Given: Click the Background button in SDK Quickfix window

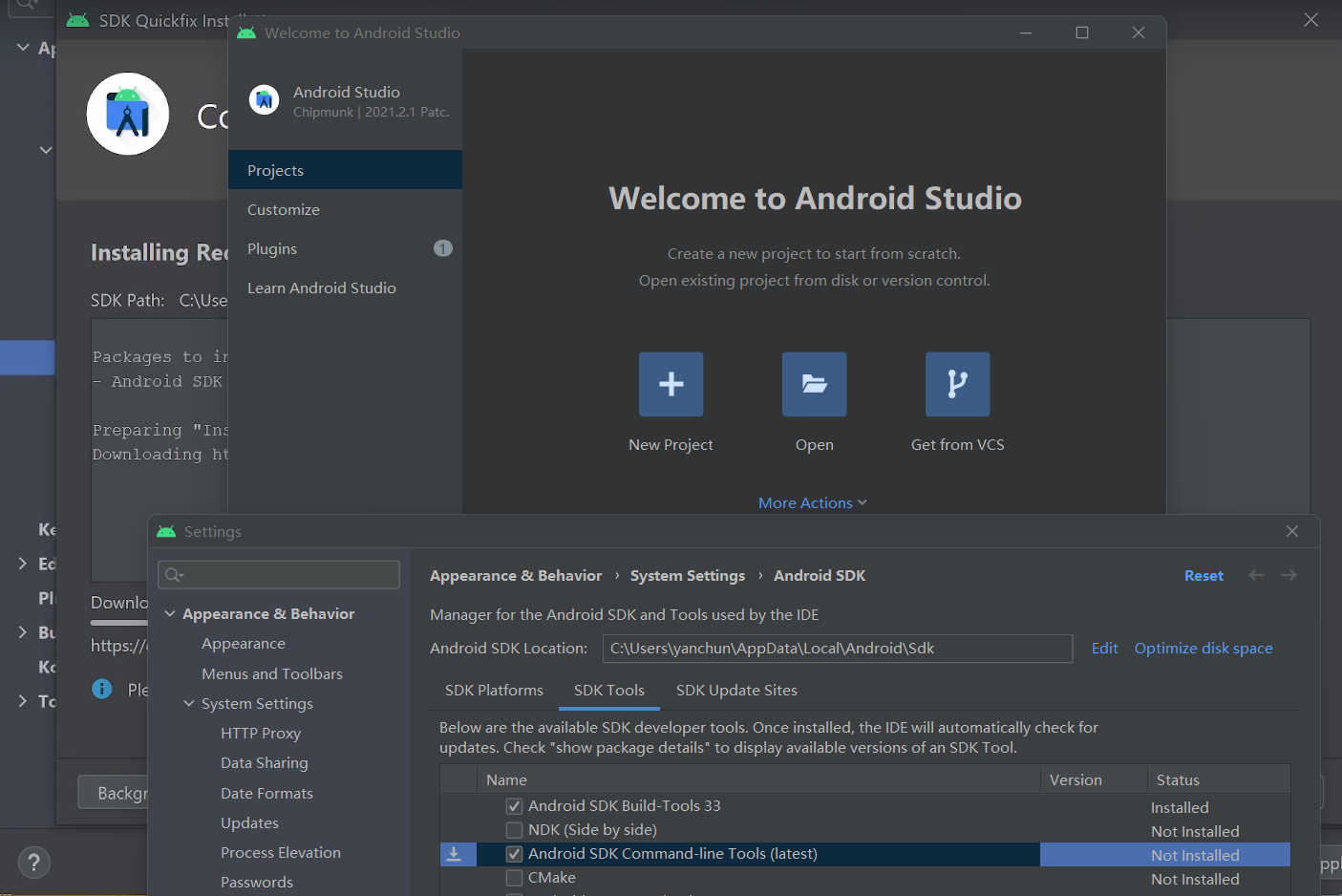Looking at the screenshot, I should point(114,793).
